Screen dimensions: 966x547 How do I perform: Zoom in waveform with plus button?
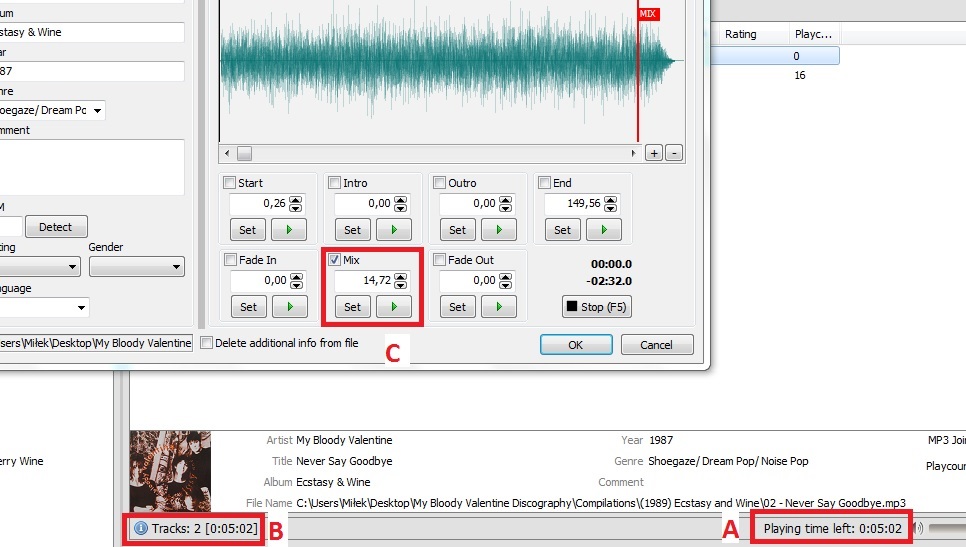click(654, 153)
